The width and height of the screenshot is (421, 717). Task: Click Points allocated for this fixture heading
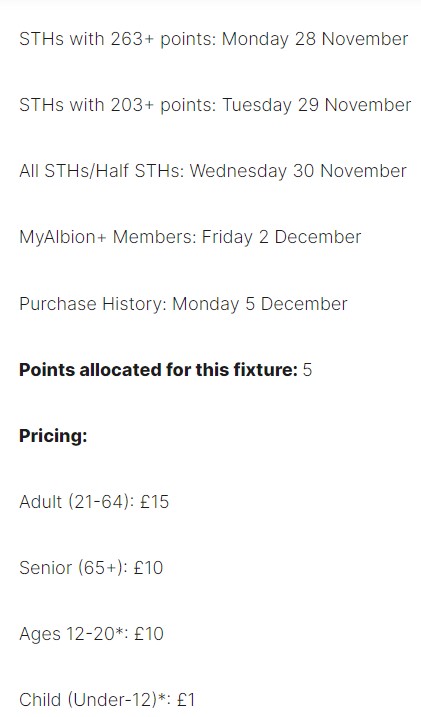point(158,369)
